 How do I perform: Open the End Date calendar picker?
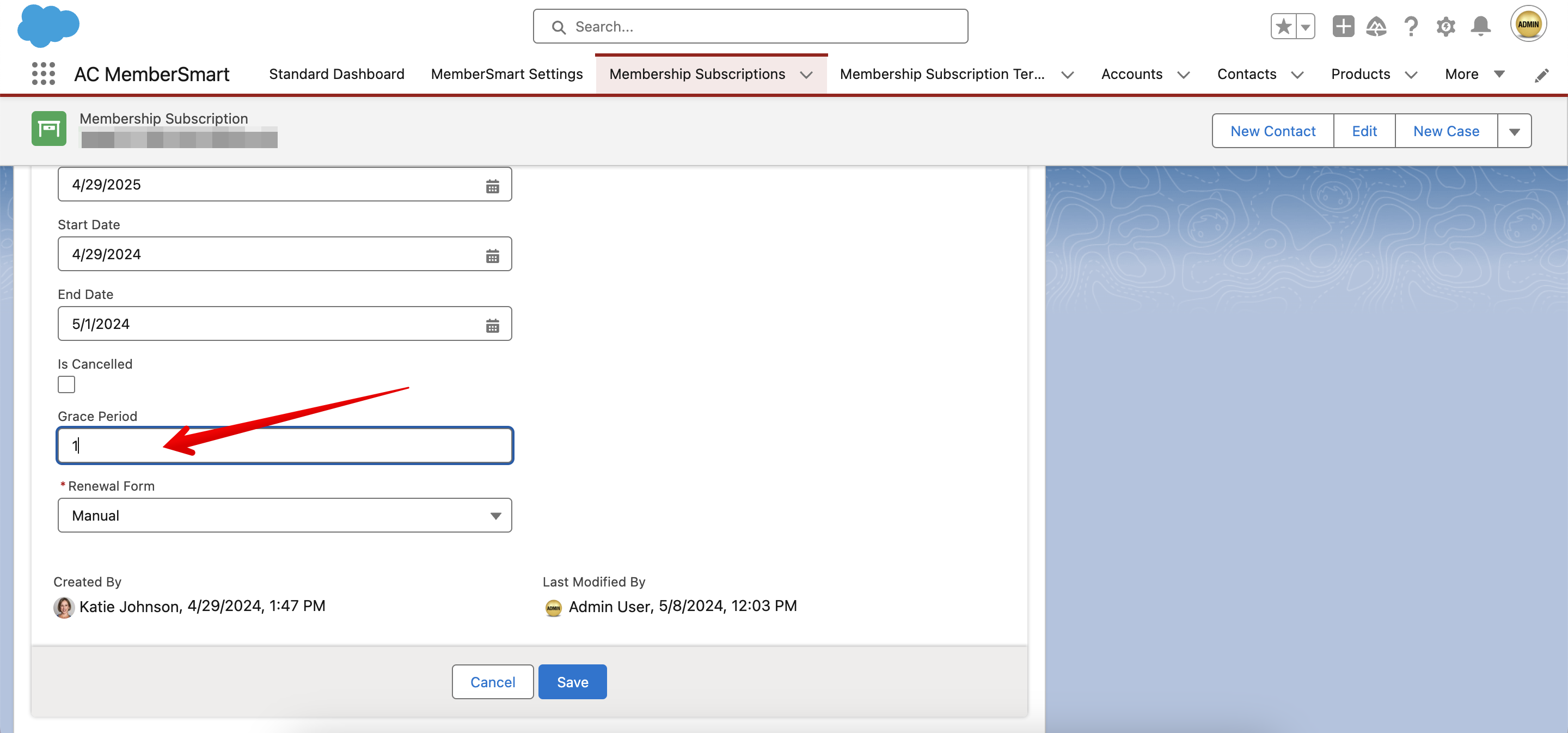click(x=492, y=325)
